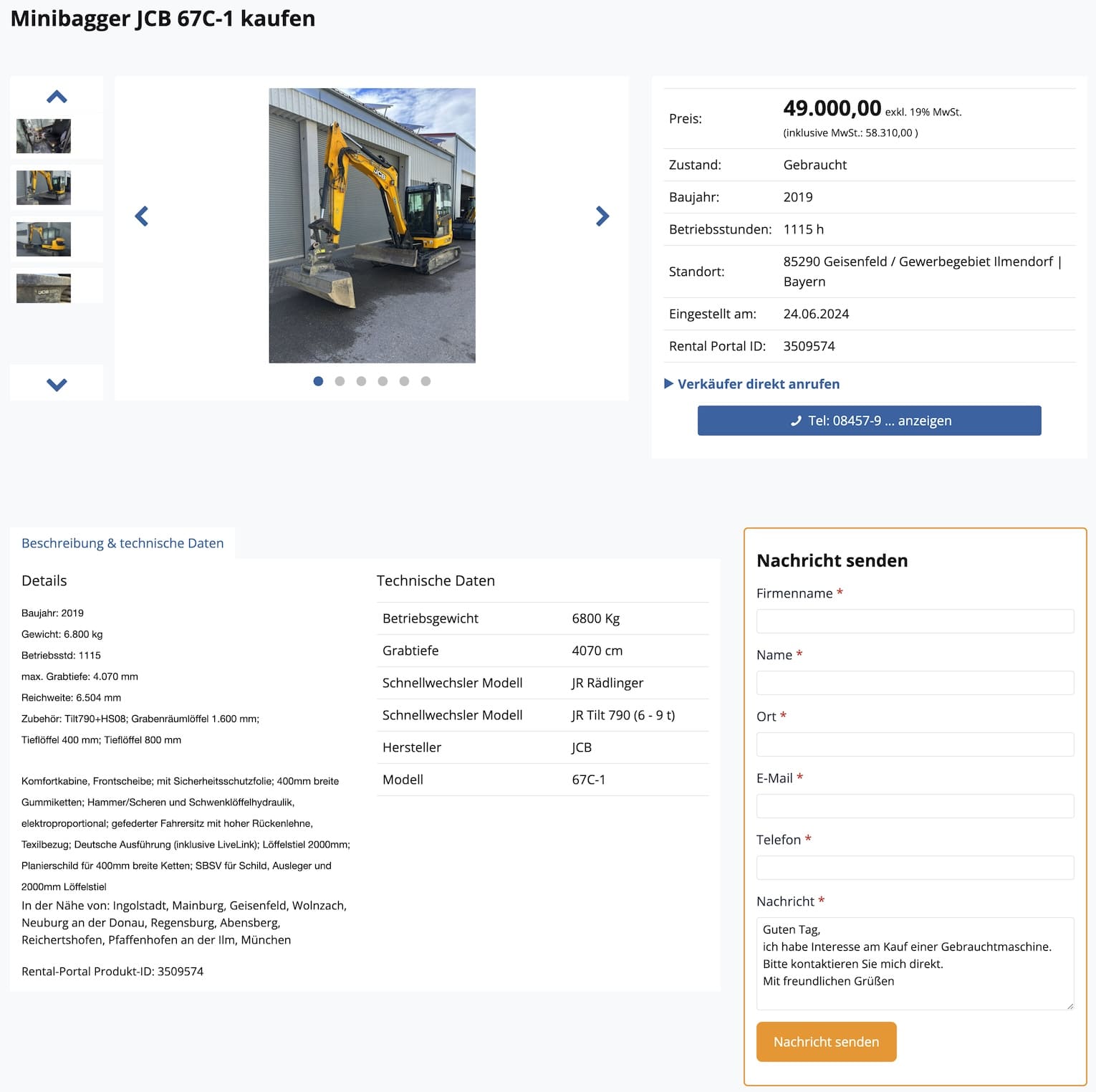The width and height of the screenshot is (1096, 1092).
Task: Click the 'Nachricht senden' form heading
Action: pos(832,560)
